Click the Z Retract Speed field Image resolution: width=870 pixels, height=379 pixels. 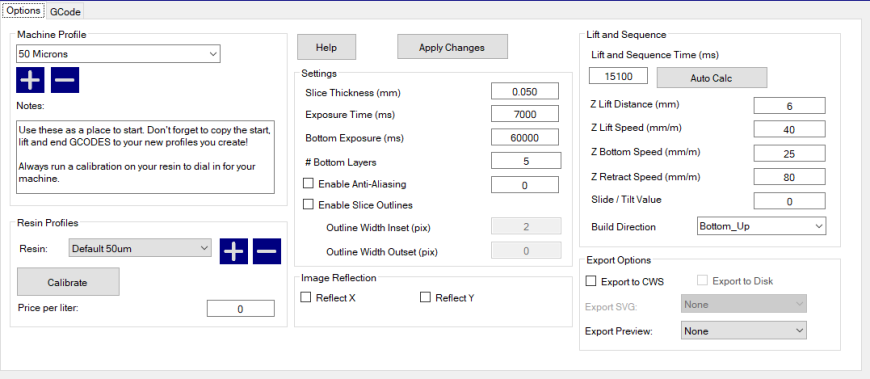790,177
